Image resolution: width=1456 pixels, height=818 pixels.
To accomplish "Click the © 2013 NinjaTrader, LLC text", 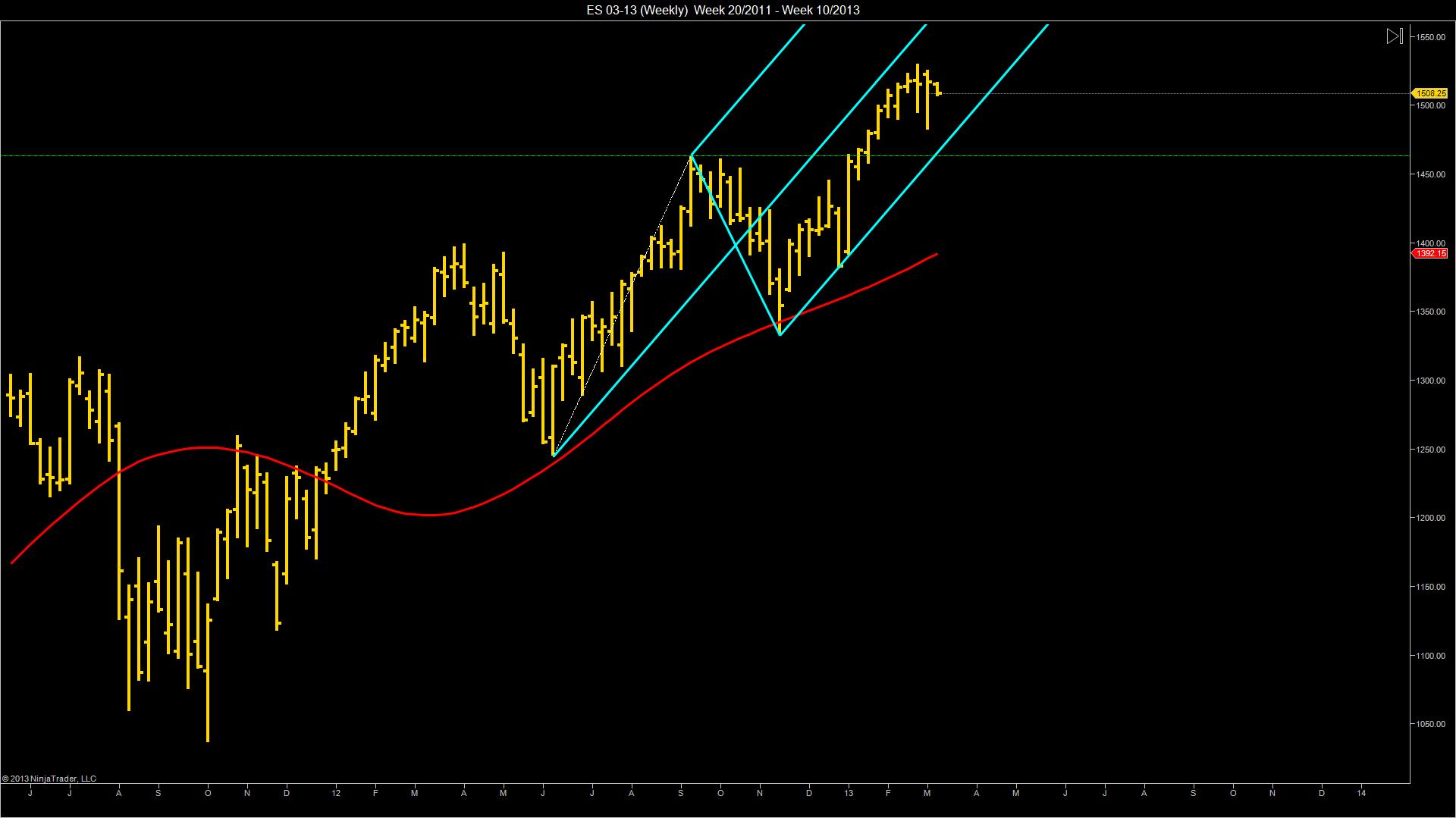I will [49, 779].
